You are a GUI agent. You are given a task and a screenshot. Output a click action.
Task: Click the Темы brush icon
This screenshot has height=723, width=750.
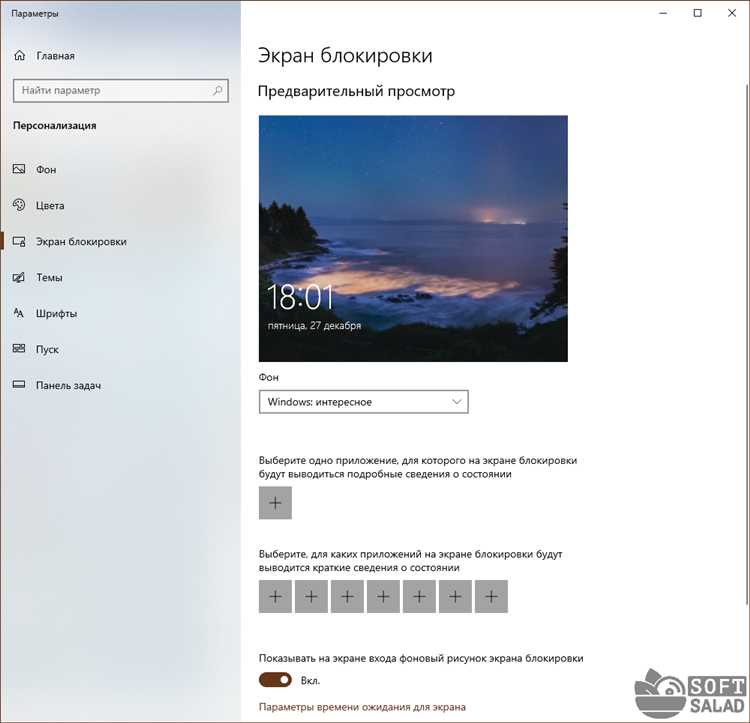pos(19,277)
